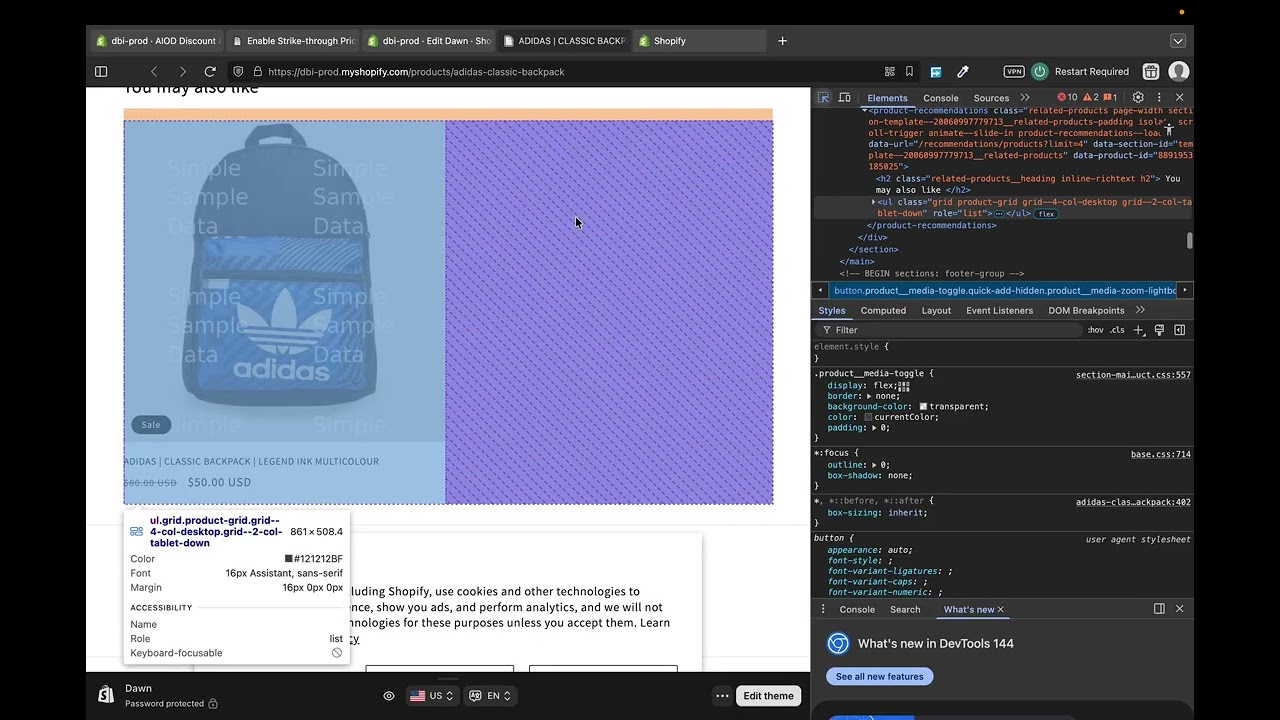Screen dimensions: 1280x720
Task: Open the Sources panel tab
Action: tap(991, 98)
